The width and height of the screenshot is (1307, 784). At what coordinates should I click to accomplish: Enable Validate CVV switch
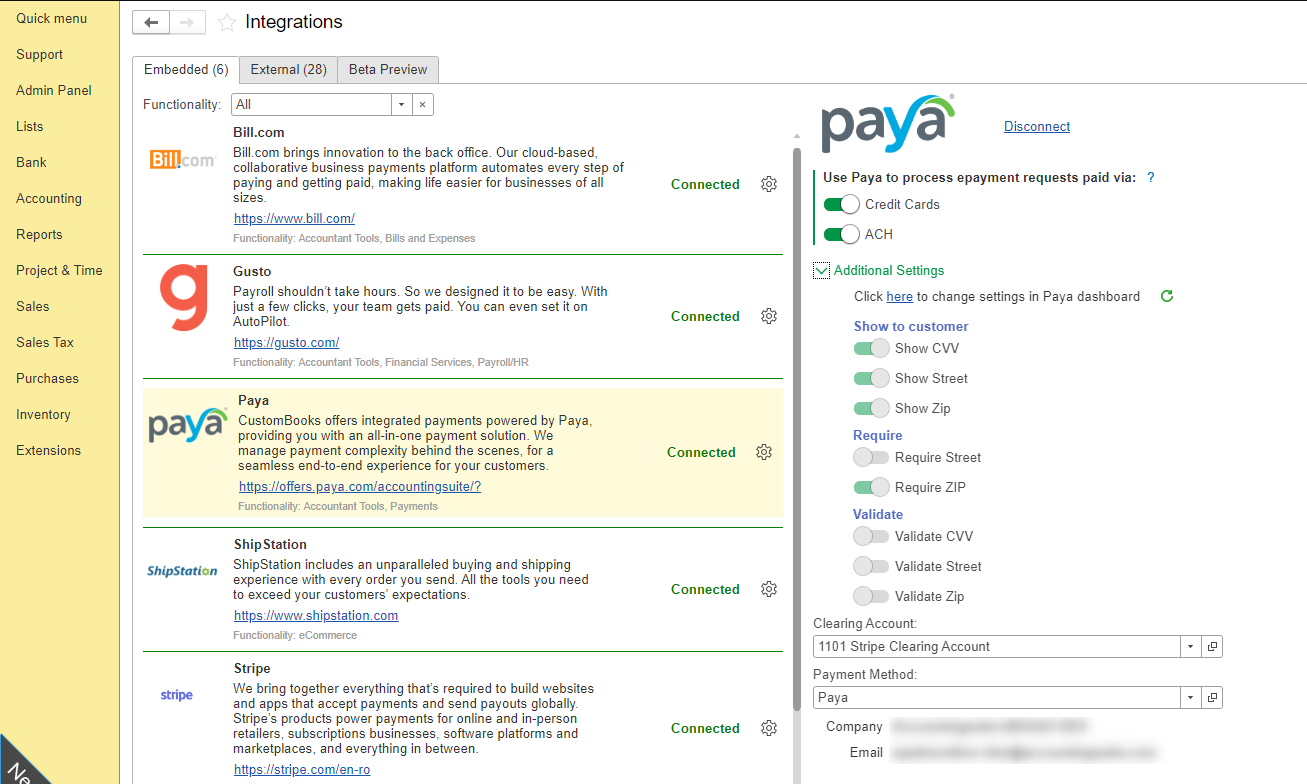click(x=871, y=536)
